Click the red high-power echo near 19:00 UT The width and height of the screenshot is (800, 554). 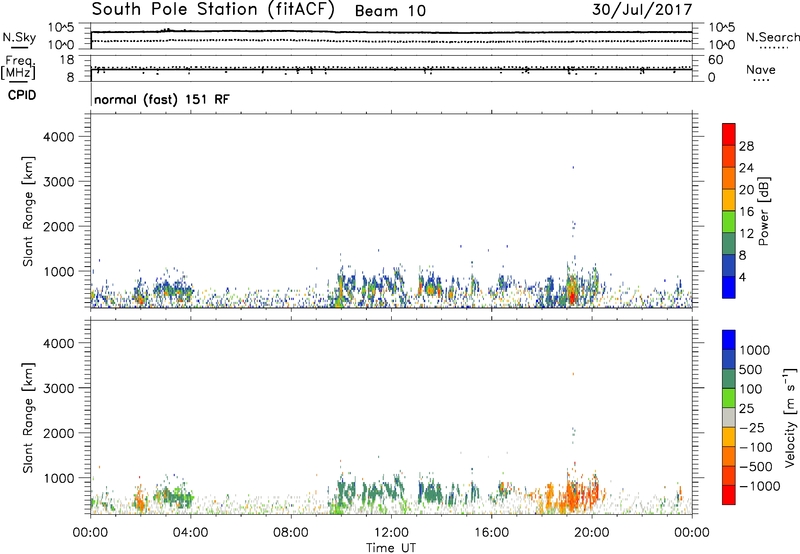click(x=572, y=297)
